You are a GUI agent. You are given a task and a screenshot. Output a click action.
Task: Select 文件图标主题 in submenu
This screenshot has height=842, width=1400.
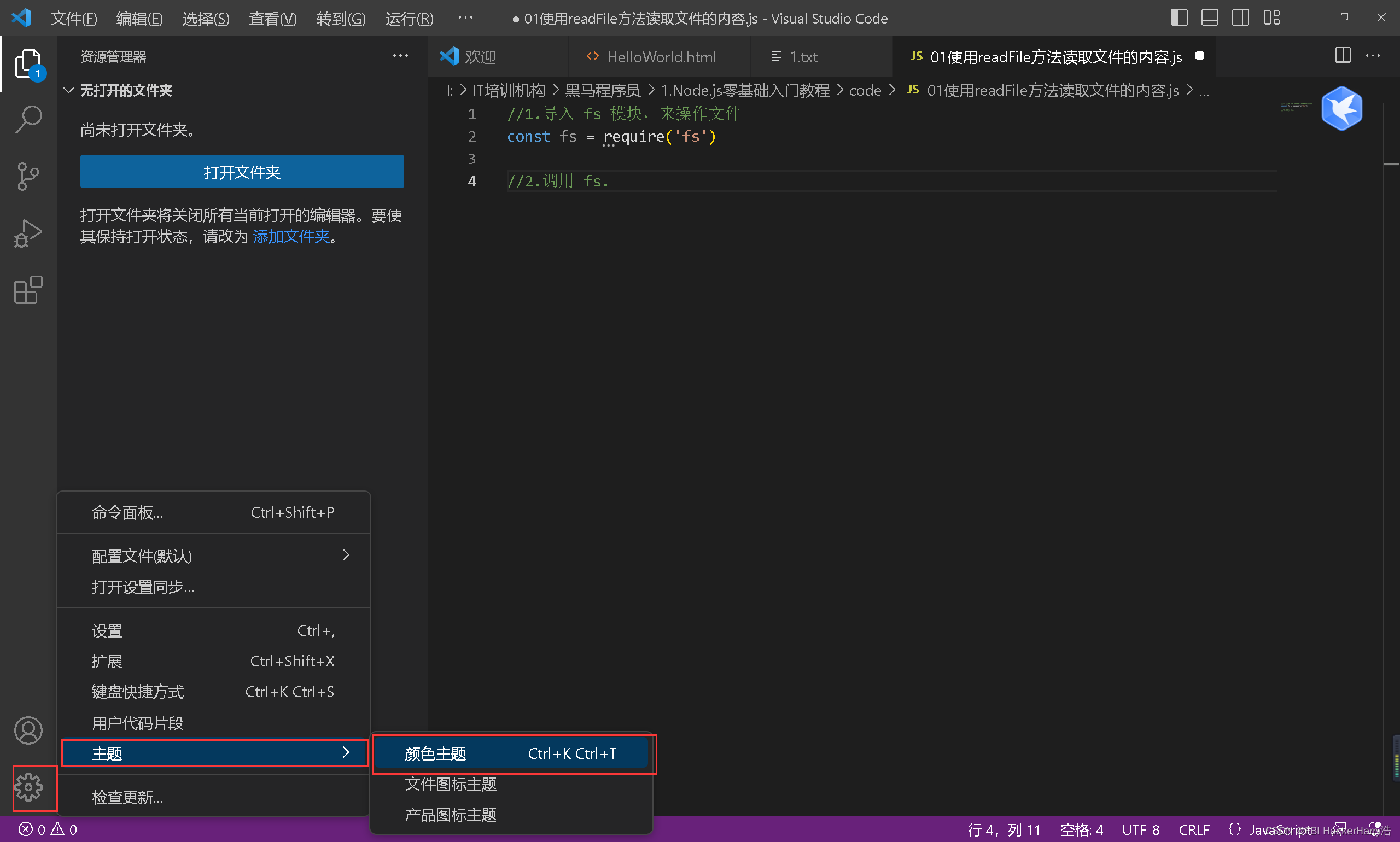pos(511,784)
